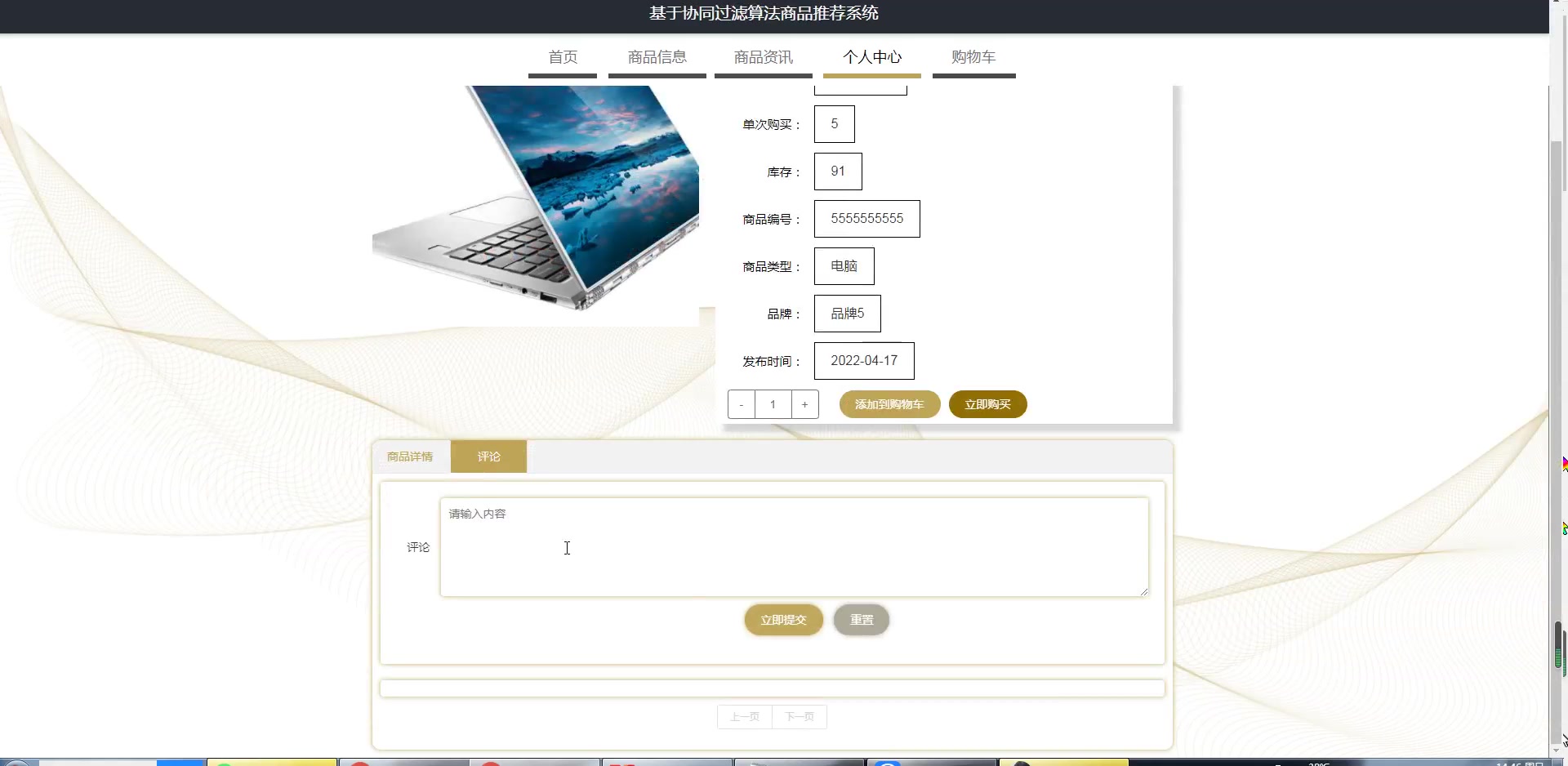
Task: Click the 添加到购物车 button
Action: [x=889, y=403]
